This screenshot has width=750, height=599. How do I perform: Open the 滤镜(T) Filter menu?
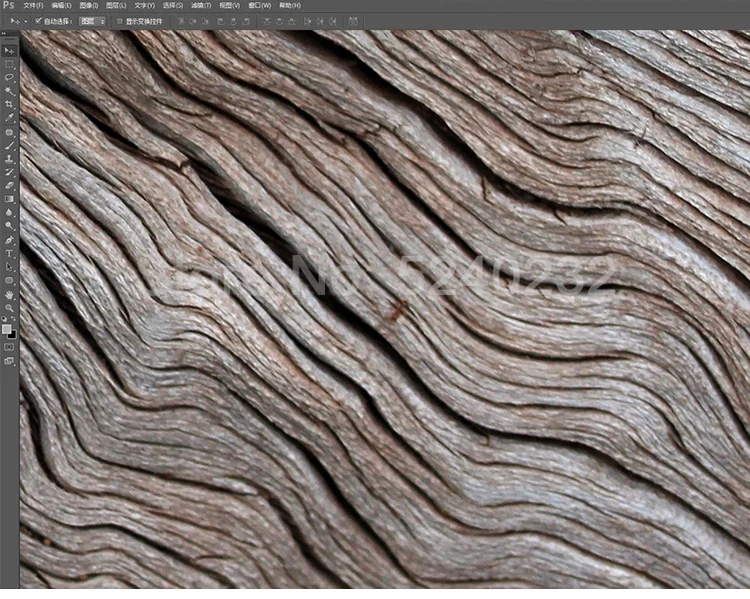click(x=201, y=6)
